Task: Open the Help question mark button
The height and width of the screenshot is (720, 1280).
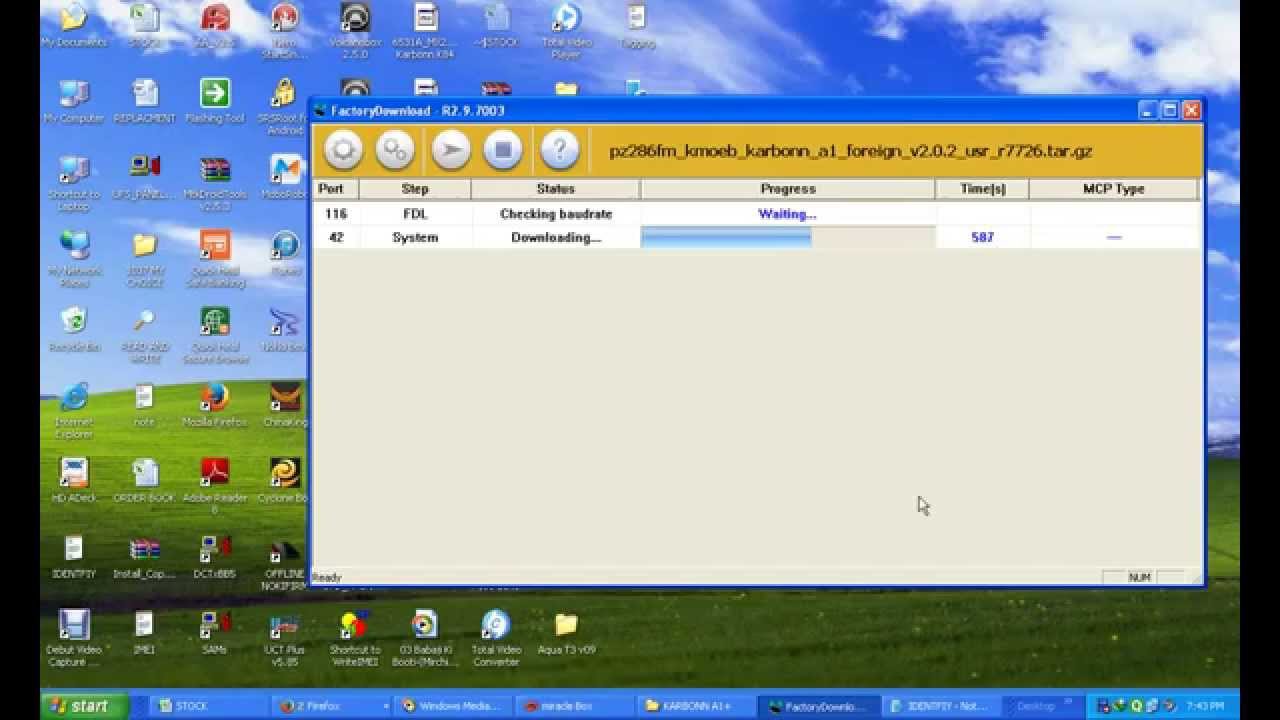Action: click(x=560, y=151)
